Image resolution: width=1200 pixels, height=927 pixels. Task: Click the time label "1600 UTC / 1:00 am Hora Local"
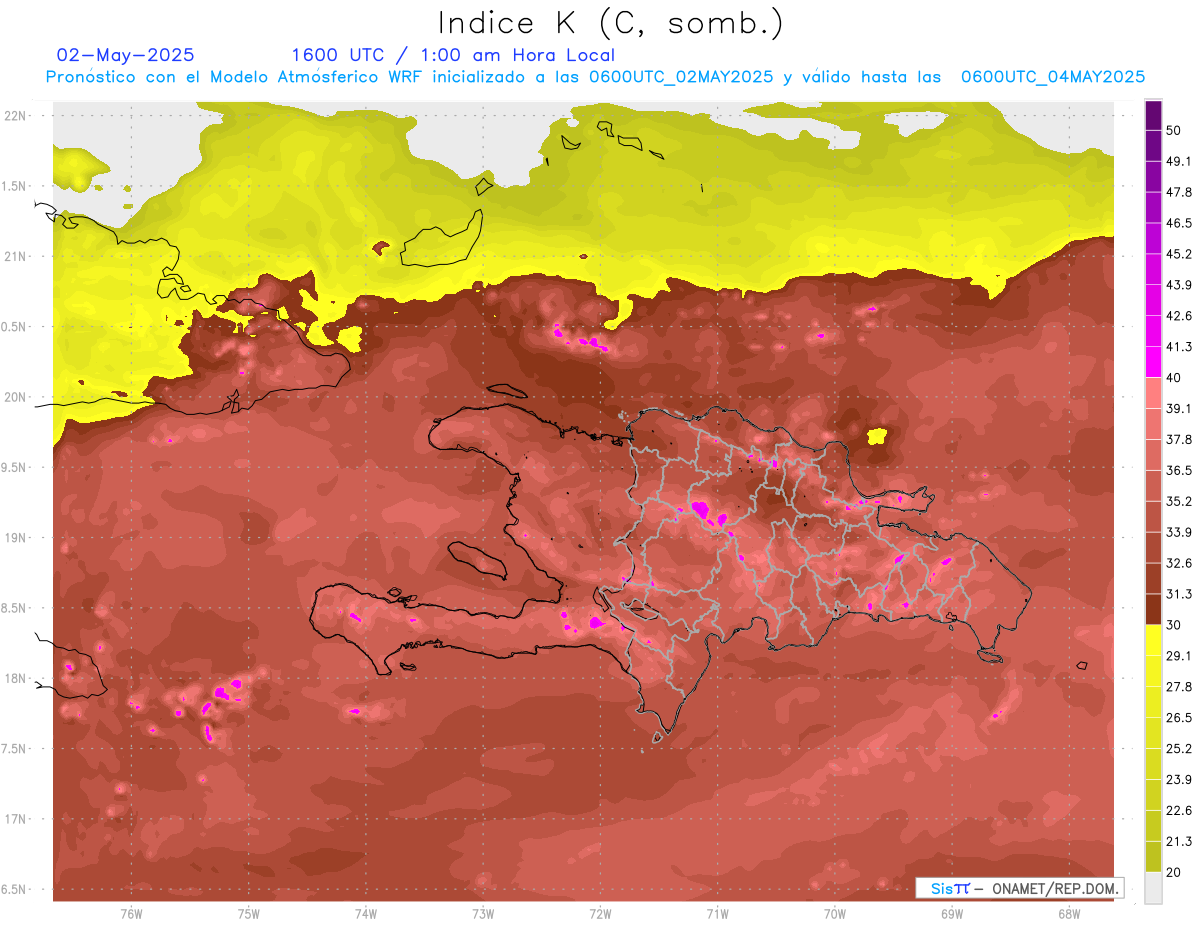coord(453,55)
